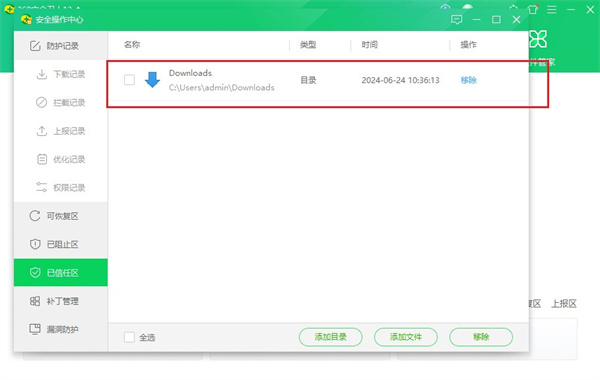Tick the checkbox for the Downloads row
The height and width of the screenshot is (380, 600).
129,80
